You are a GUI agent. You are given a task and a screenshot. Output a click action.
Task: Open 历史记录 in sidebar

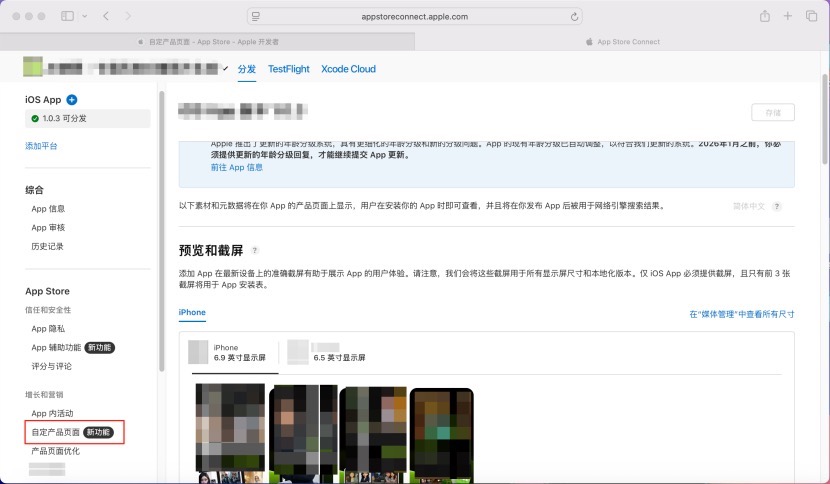click(47, 246)
